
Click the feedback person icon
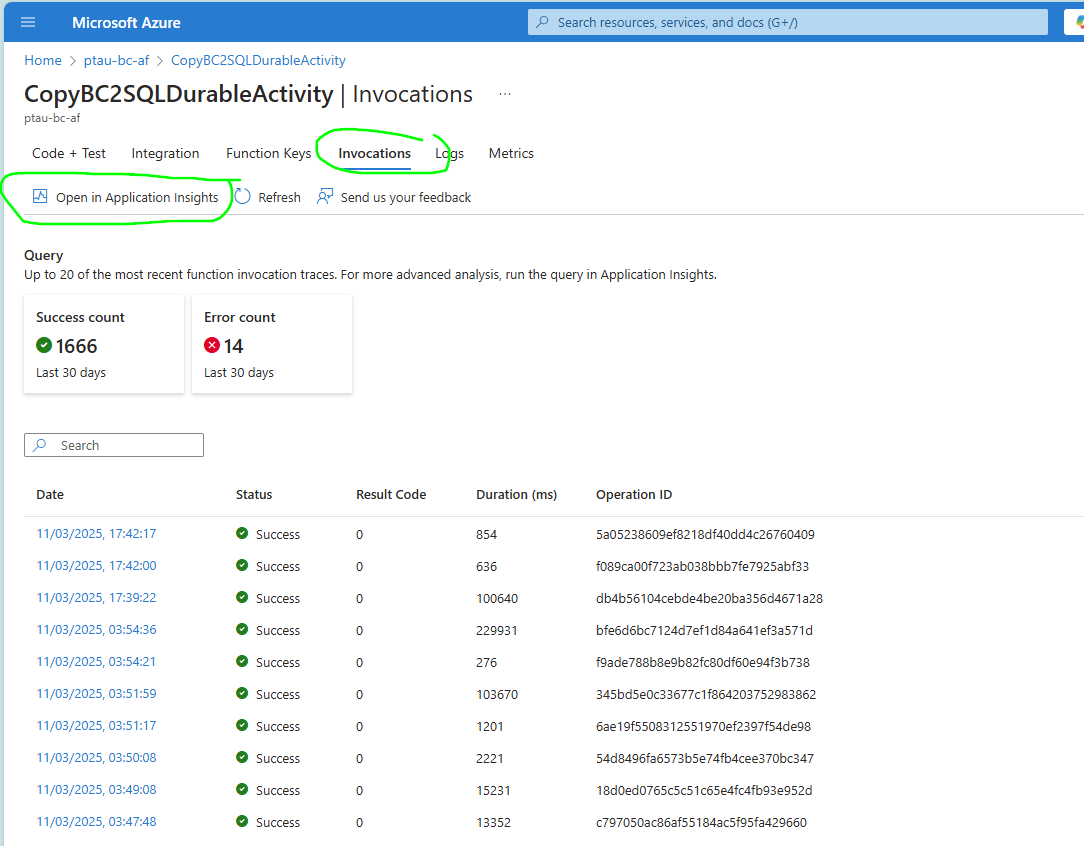pos(325,196)
